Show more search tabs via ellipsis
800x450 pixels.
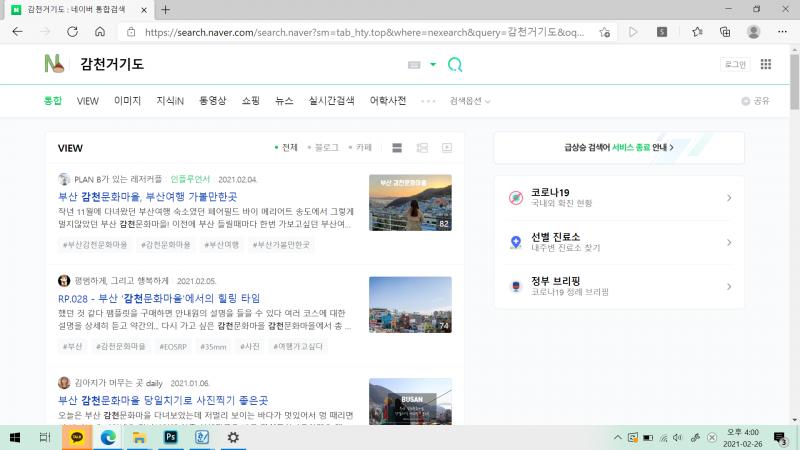pyautogui.click(x=428, y=101)
